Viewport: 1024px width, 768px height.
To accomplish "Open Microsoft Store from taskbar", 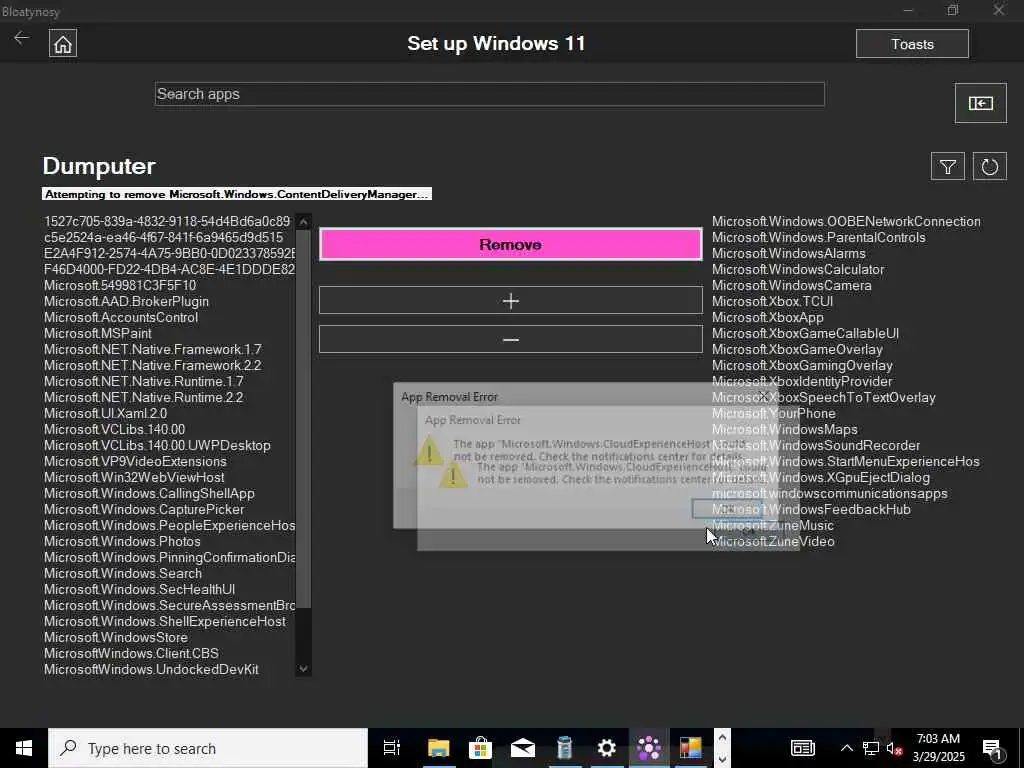I will point(480,748).
